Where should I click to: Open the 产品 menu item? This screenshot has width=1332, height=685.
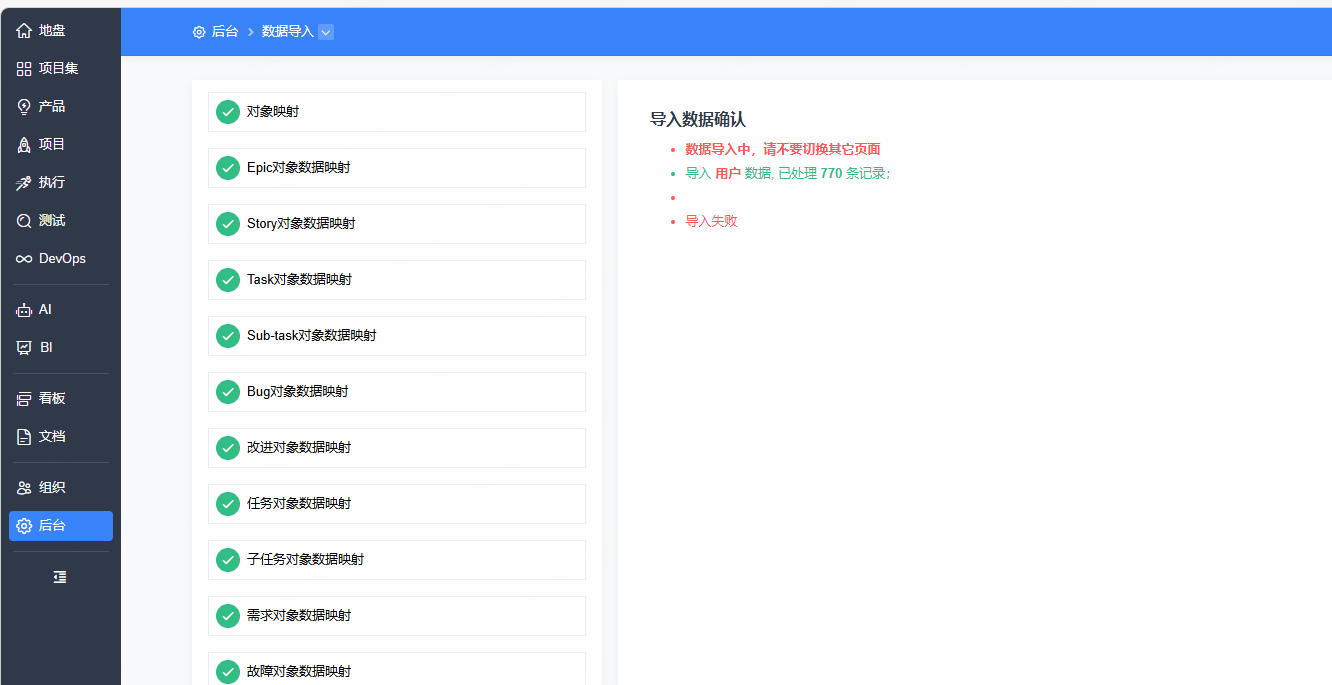tap(61, 107)
